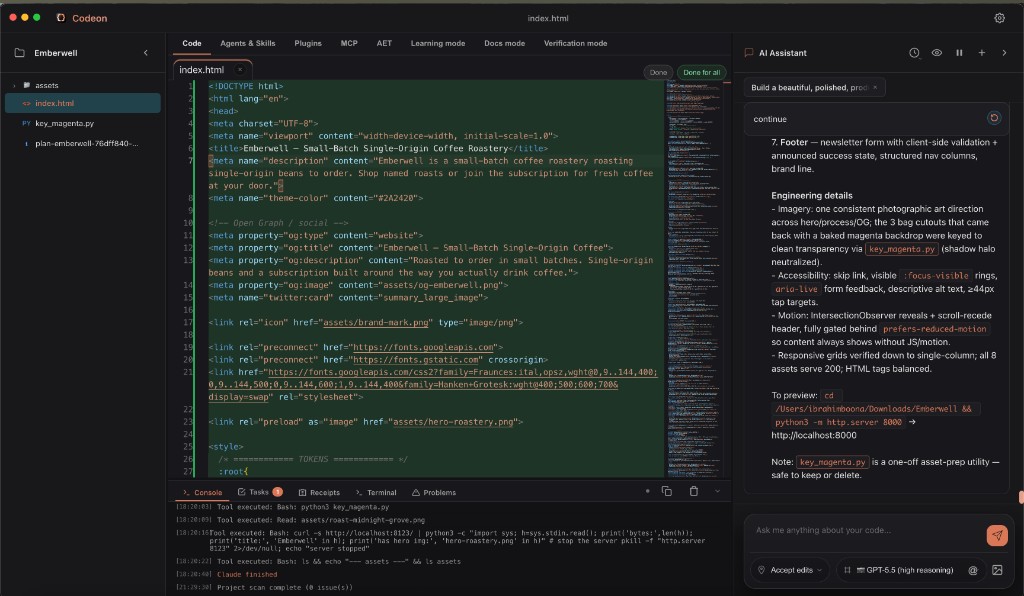This screenshot has height=596, width=1024.
Task: Click the retry icon next to 'continue'
Action: click(994, 118)
